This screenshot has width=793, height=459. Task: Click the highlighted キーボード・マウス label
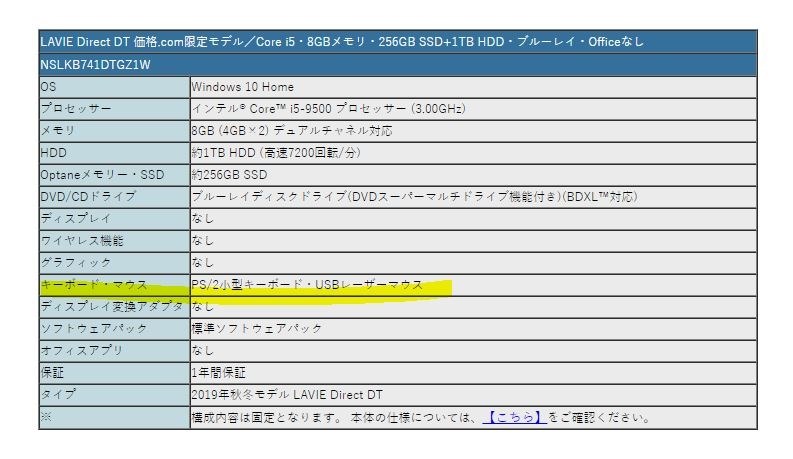tap(94, 285)
